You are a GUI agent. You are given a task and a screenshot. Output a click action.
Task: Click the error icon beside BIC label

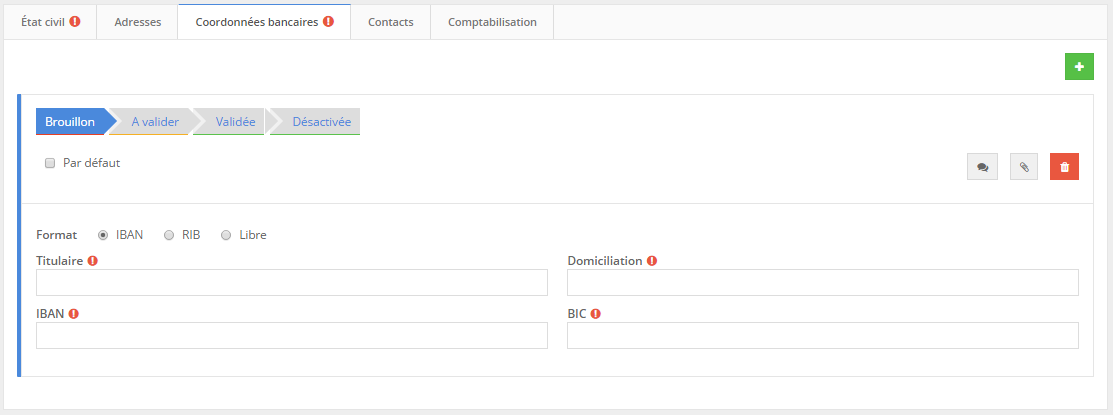pos(596,313)
